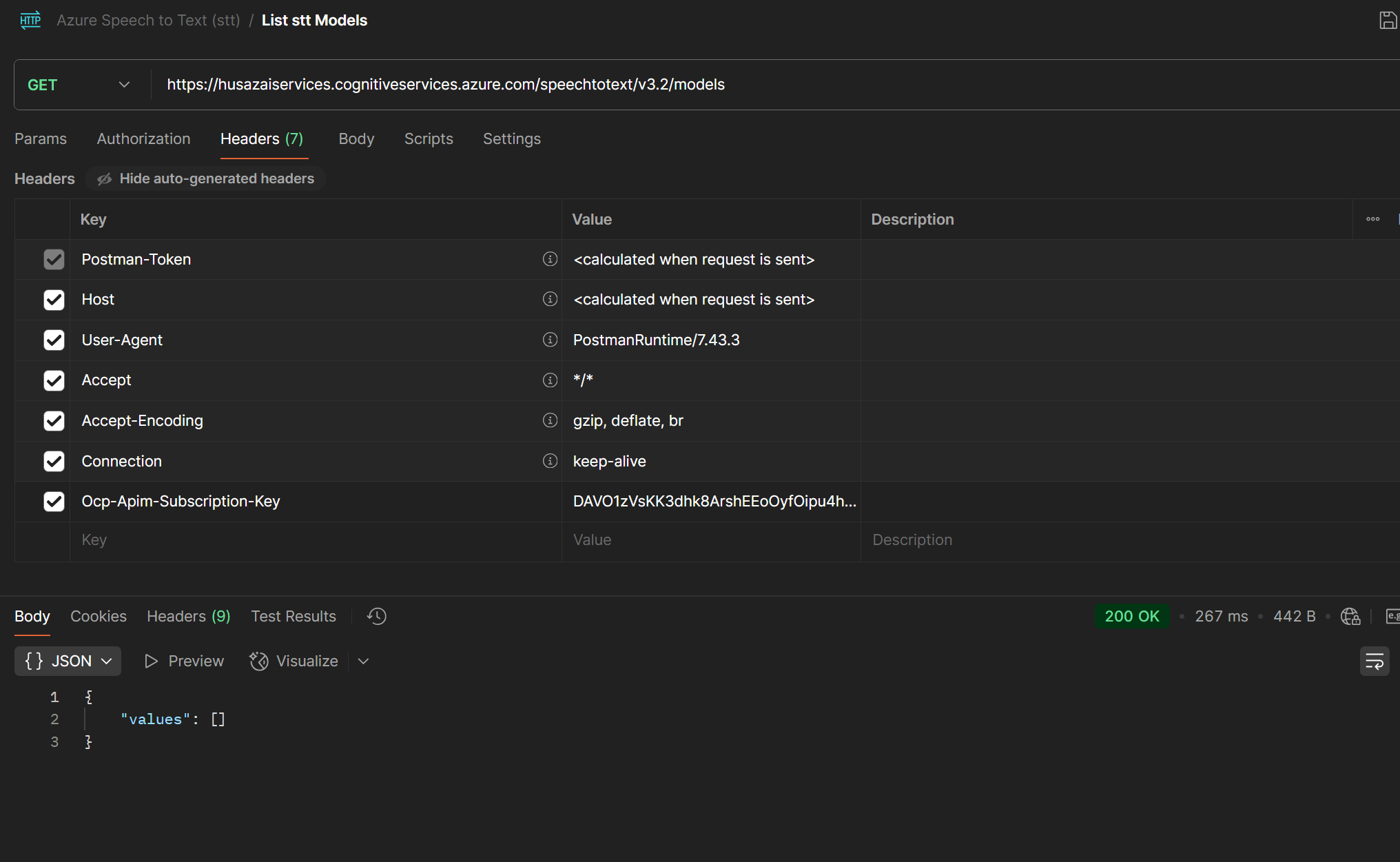This screenshot has height=862, width=1400.
Task: Click the save request icon
Action: pyautogui.click(x=1388, y=21)
